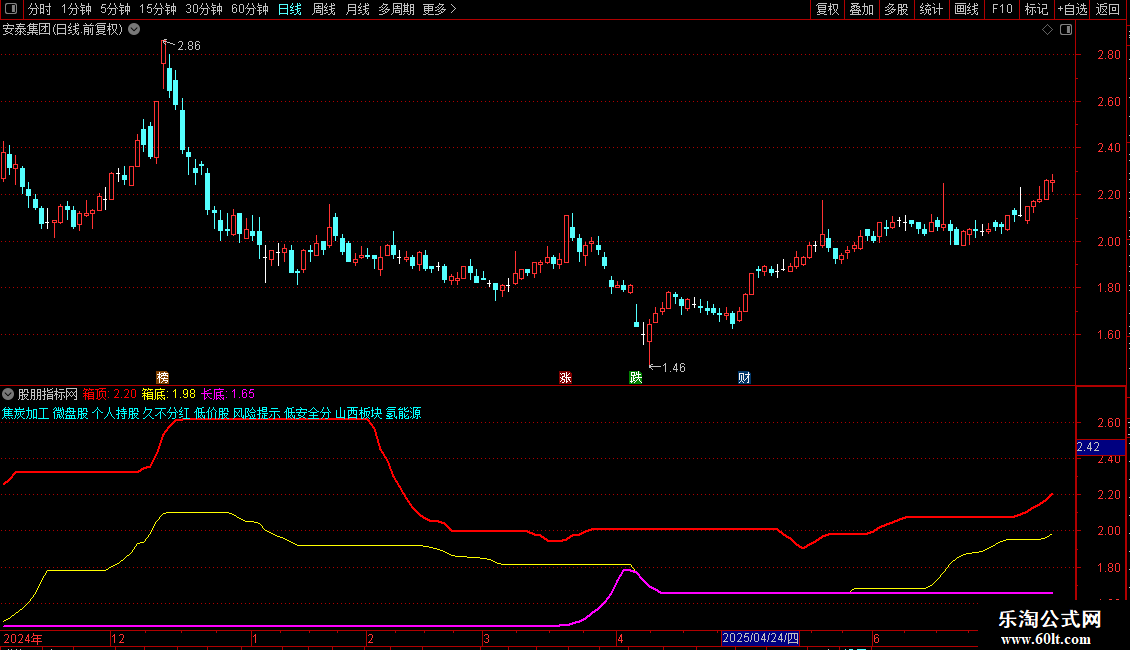Image resolution: width=1130 pixels, height=650 pixels.
Task: Click the red 涨 event marker
Action: (x=565, y=377)
